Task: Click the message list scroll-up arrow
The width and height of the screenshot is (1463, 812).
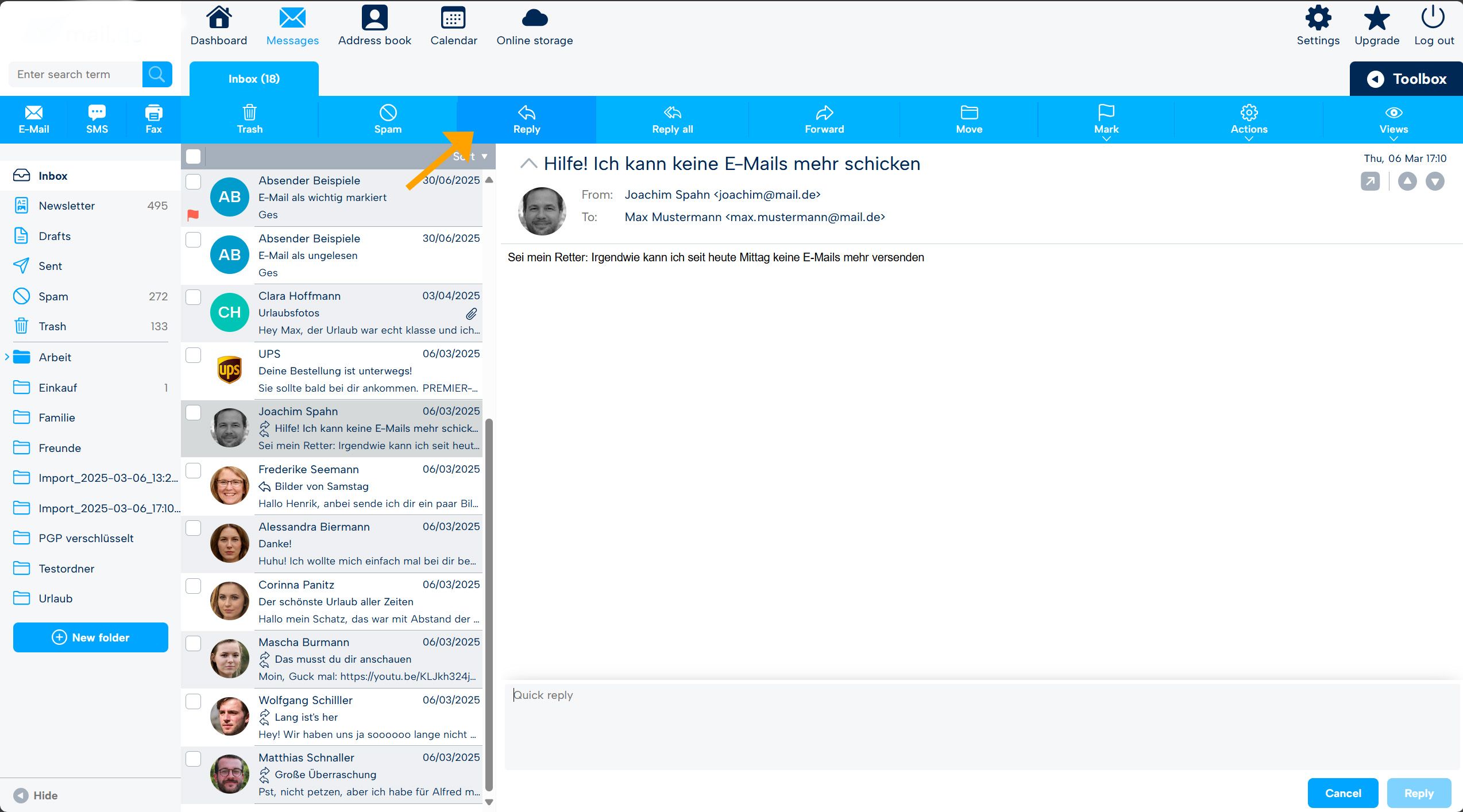Action: point(489,180)
